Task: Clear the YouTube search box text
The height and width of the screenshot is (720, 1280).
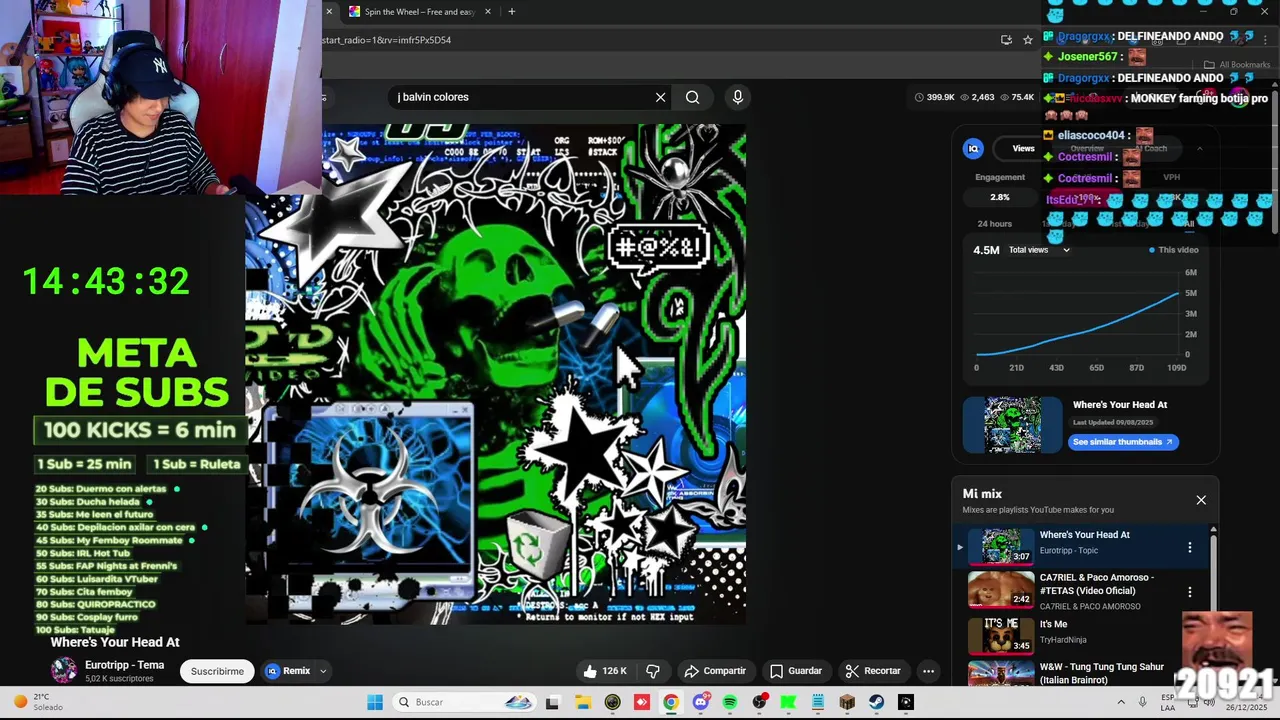Action: (x=660, y=97)
